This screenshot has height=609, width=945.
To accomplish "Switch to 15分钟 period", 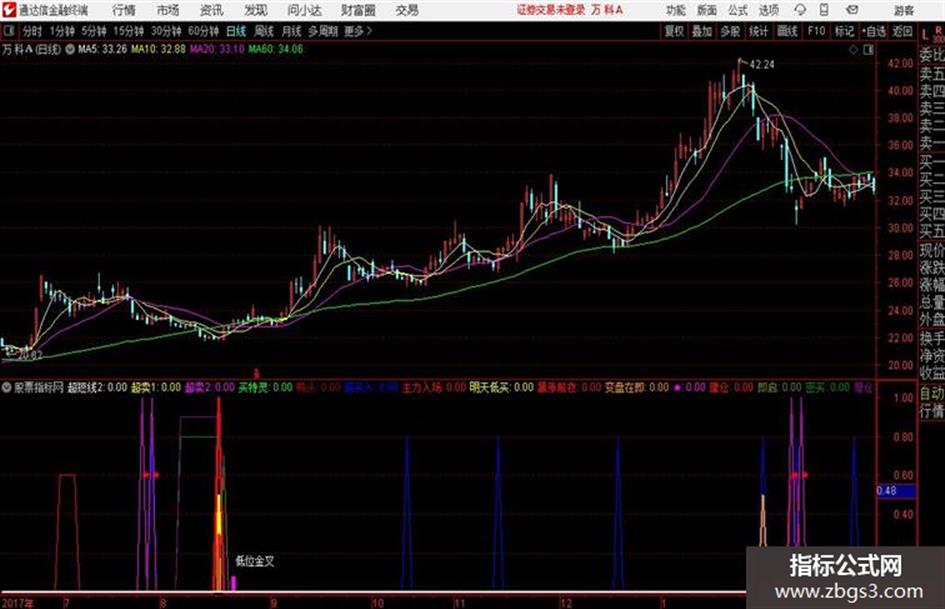I will 128,31.
